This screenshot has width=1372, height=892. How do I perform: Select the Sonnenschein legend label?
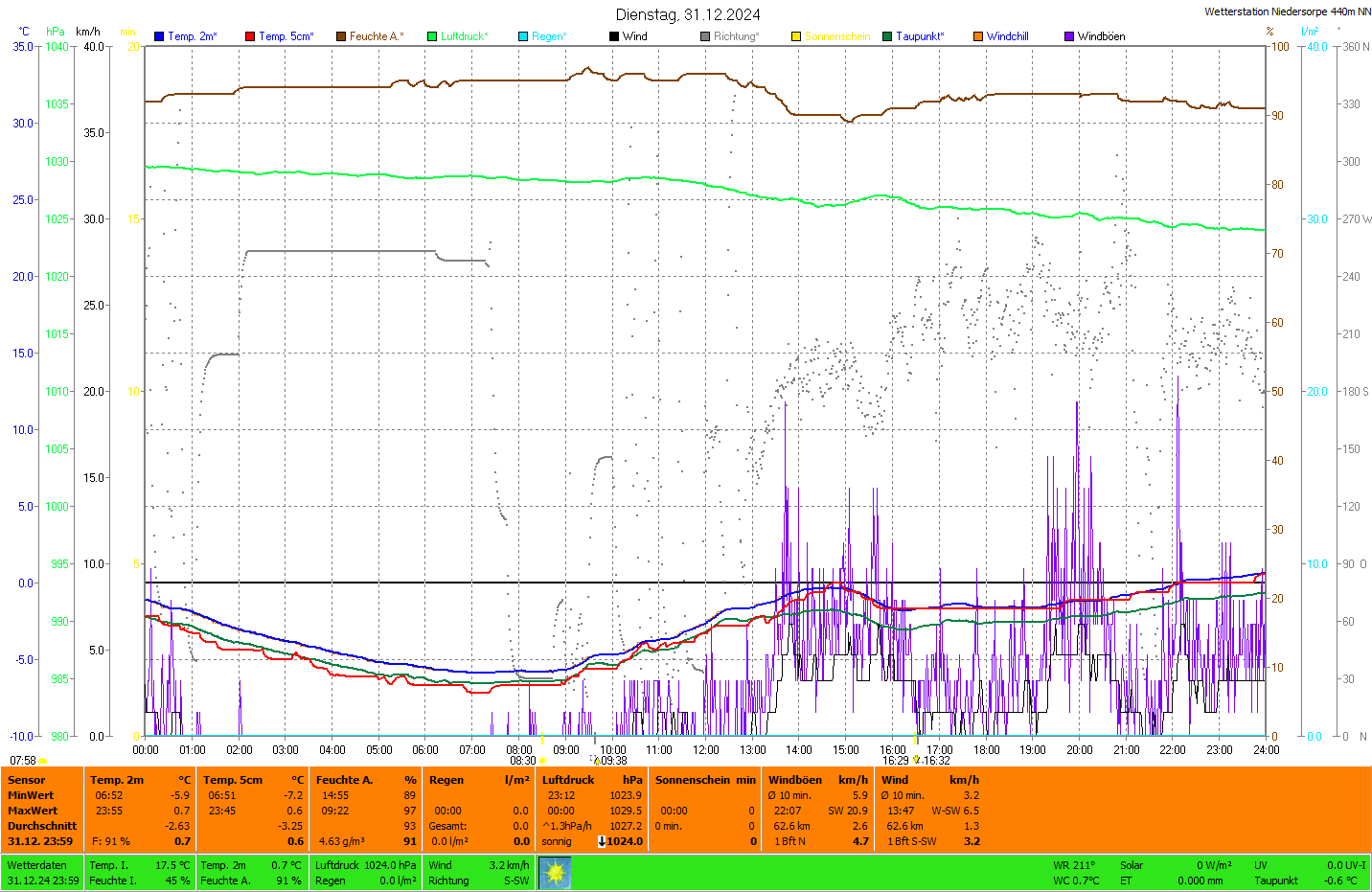836,36
